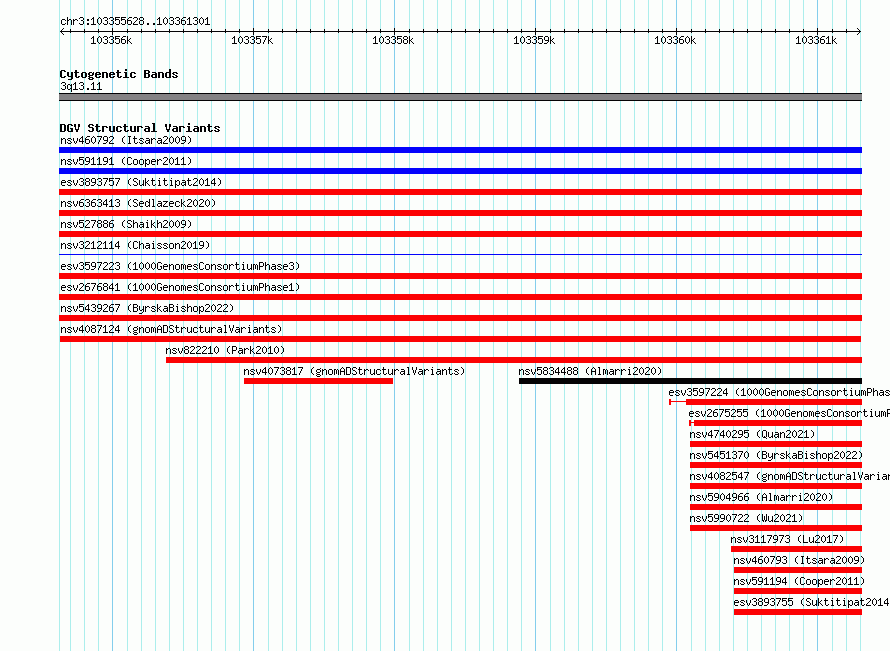
Task: Select the nsv4073817 (gnomADStructuralVariants) label
Action: click(x=354, y=371)
